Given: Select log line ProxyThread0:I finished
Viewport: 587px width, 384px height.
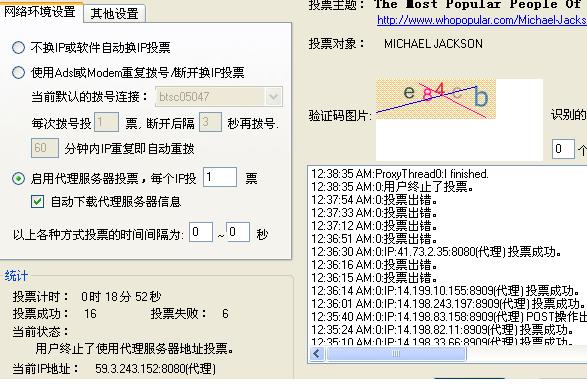Looking at the screenshot, I should [x=400, y=174].
